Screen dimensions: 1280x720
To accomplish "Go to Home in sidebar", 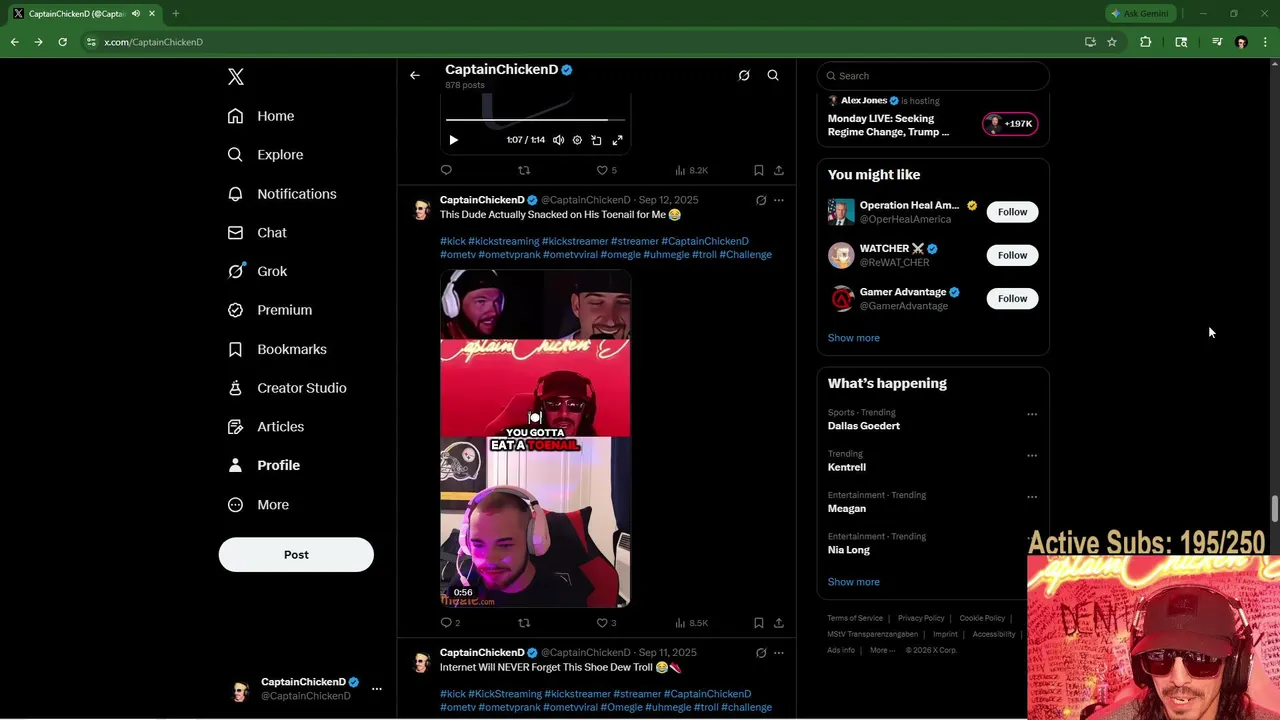I will click(261, 116).
